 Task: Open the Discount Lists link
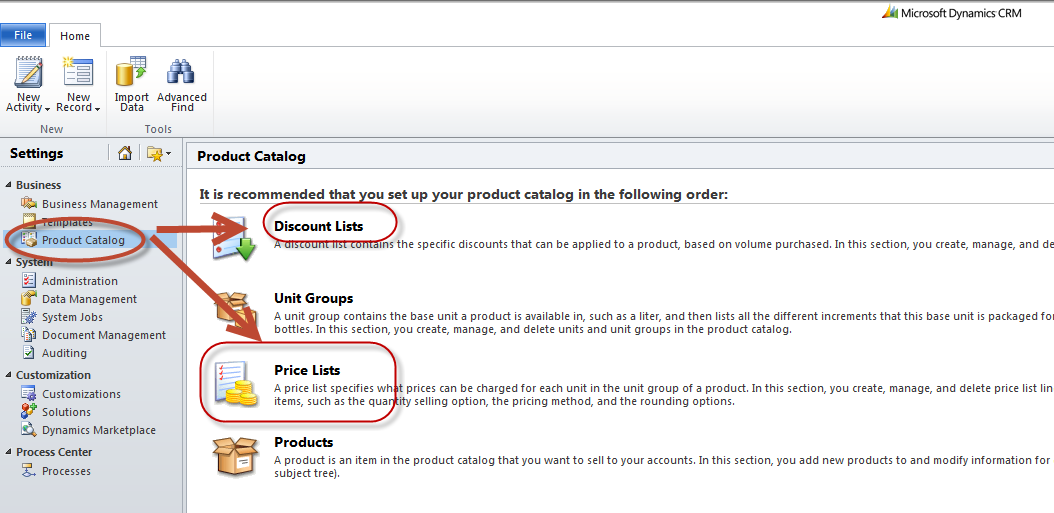319,227
